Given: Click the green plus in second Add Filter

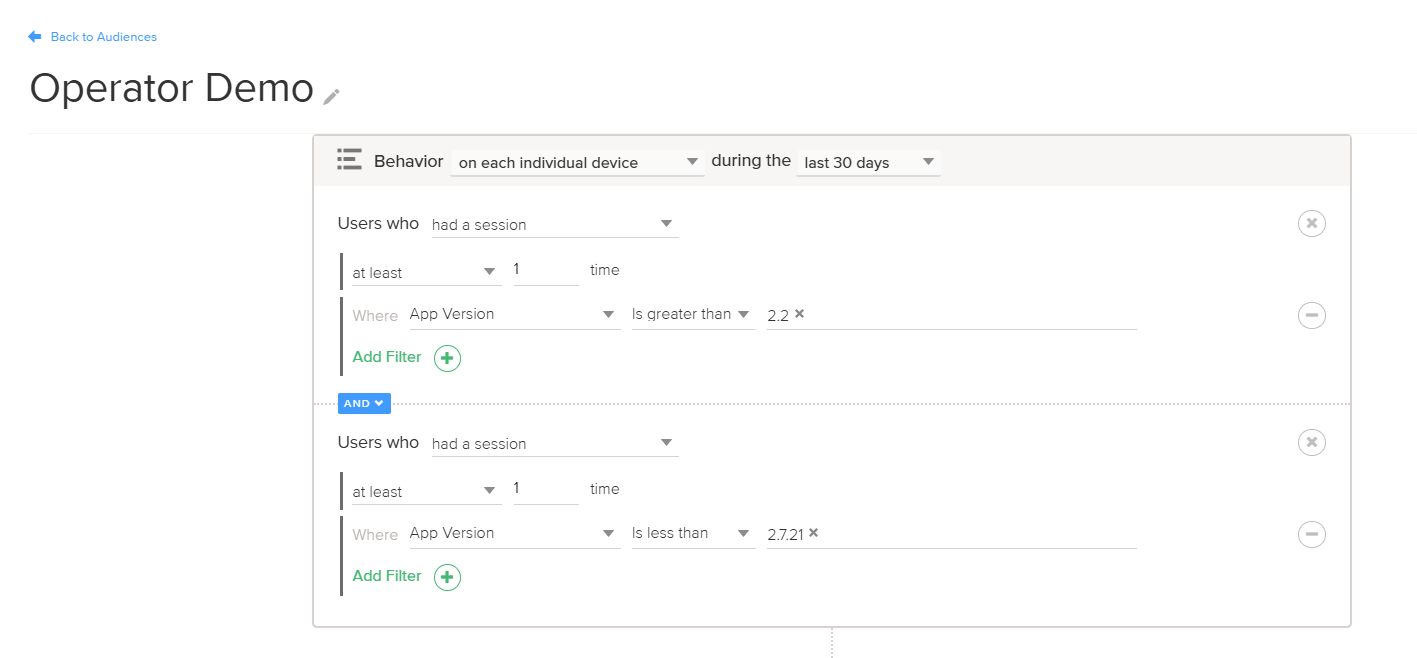Looking at the screenshot, I should point(447,577).
